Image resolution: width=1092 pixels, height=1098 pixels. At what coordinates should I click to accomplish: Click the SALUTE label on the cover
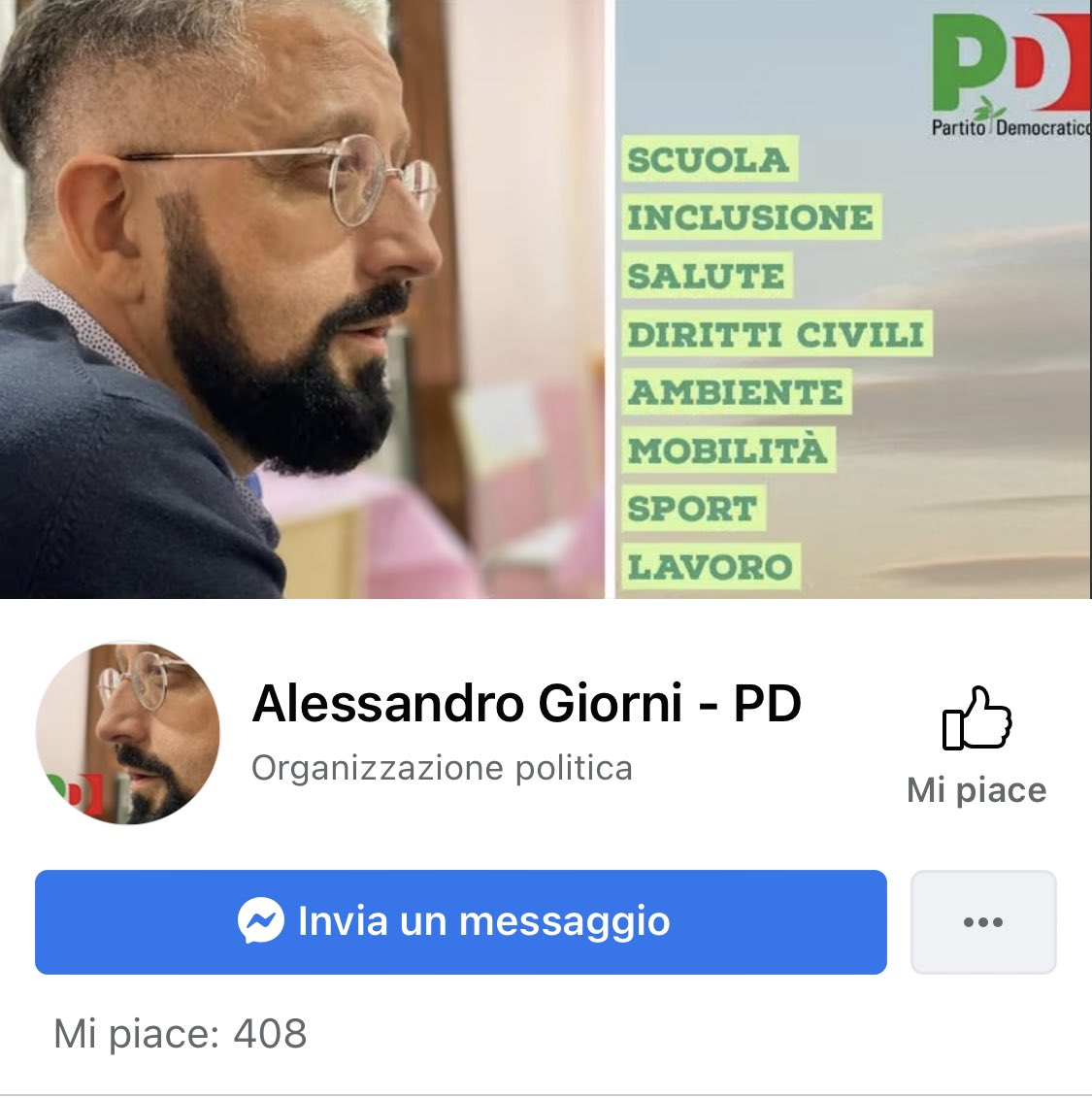coord(707,275)
